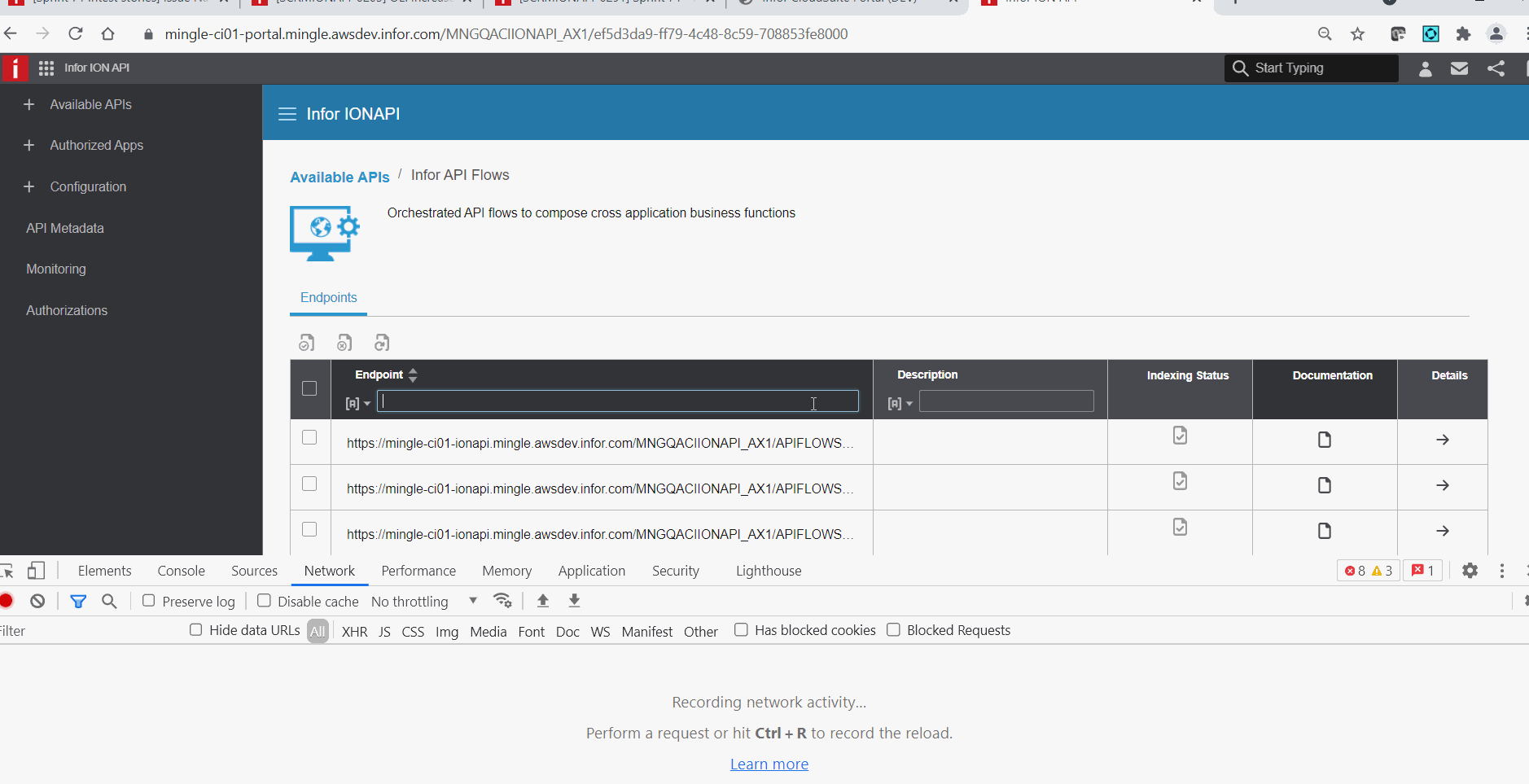Open details arrow for the second endpoint

(1442, 485)
